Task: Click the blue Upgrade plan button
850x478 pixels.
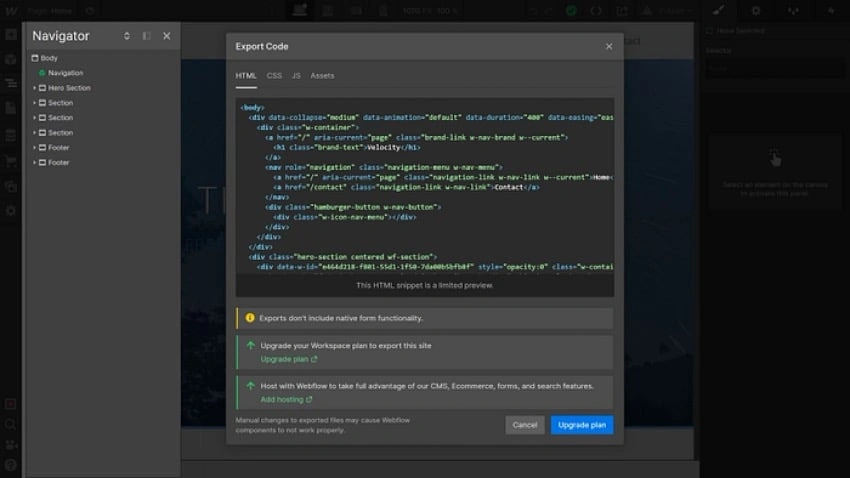Action: 581,425
